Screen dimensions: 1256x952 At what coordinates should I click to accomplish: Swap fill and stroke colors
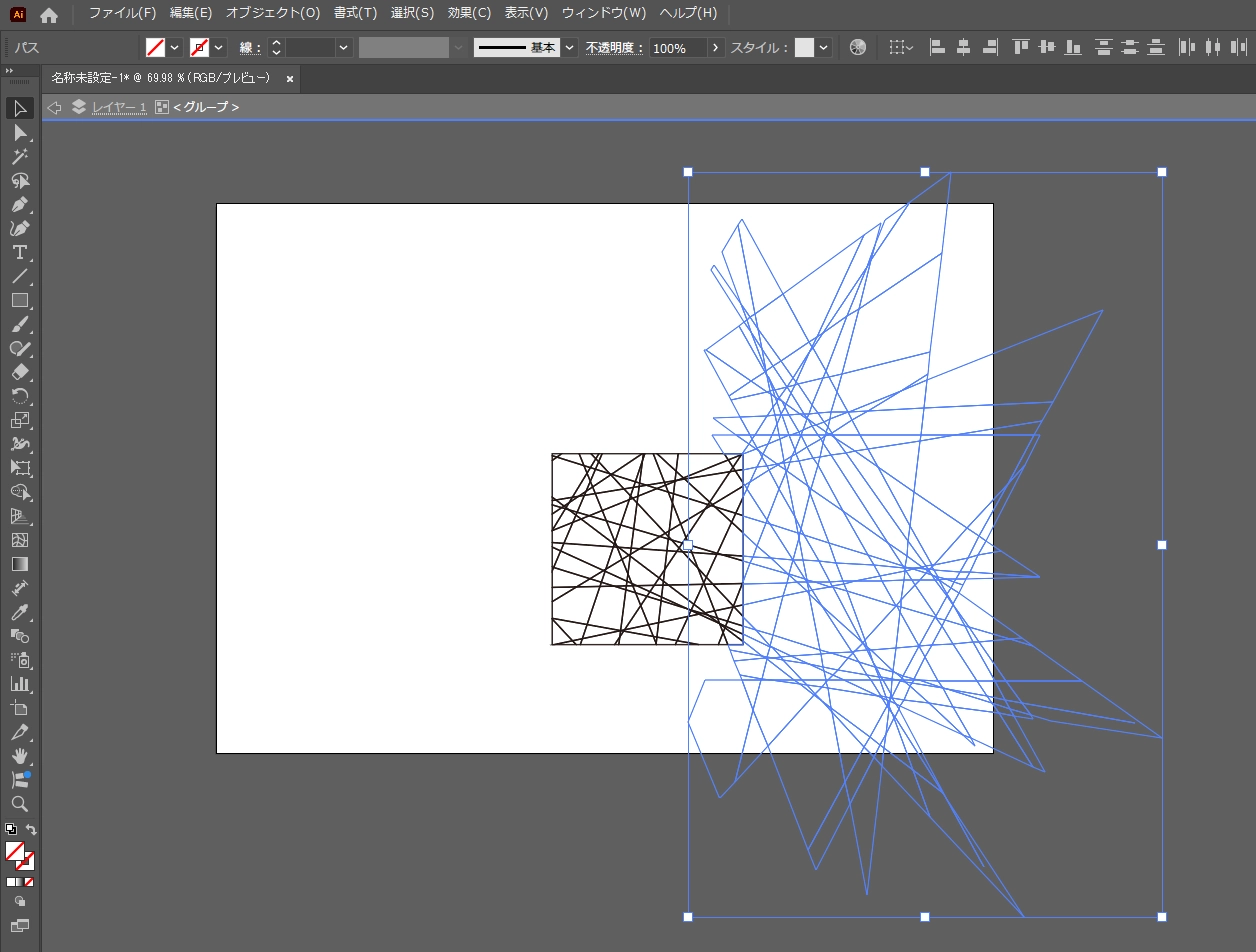(x=31, y=830)
